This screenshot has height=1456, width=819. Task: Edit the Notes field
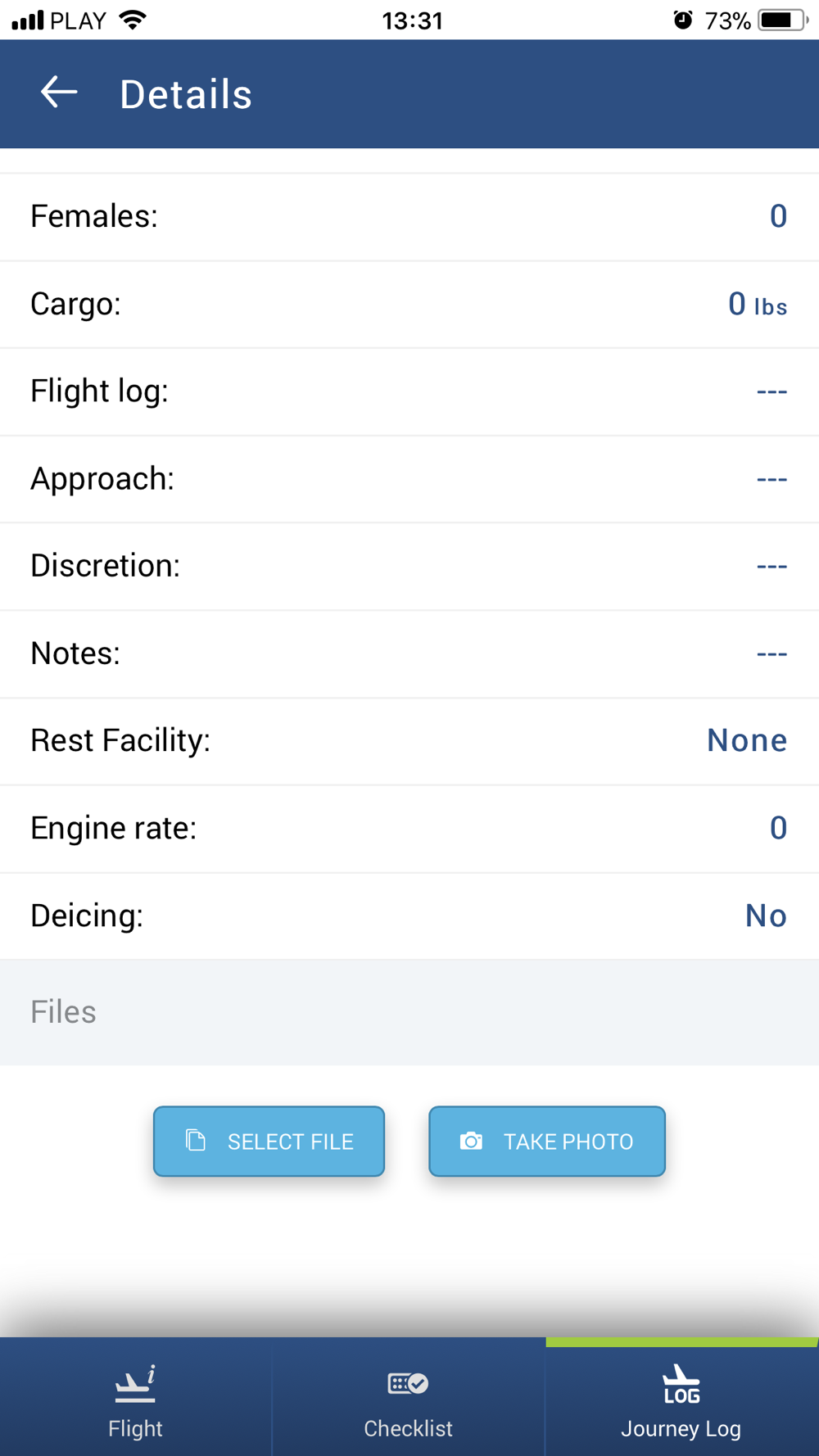click(x=409, y=654)
